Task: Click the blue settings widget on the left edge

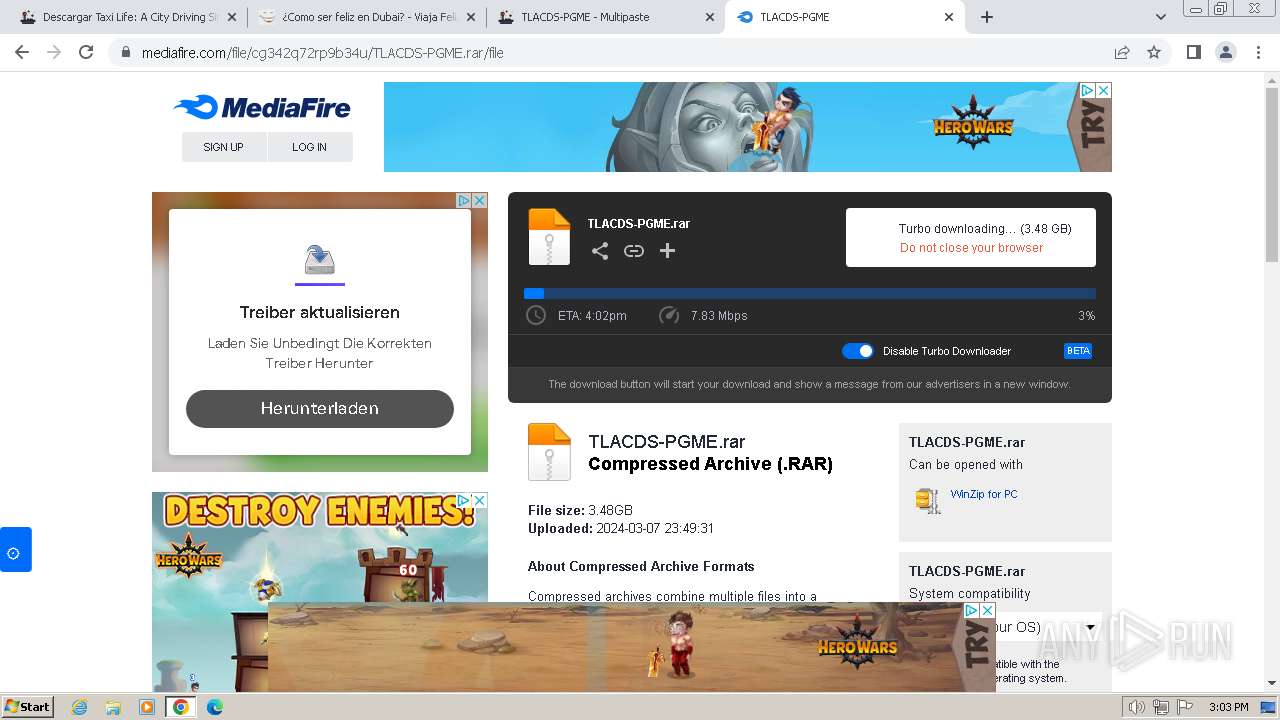Action: (x=15, y=550)
